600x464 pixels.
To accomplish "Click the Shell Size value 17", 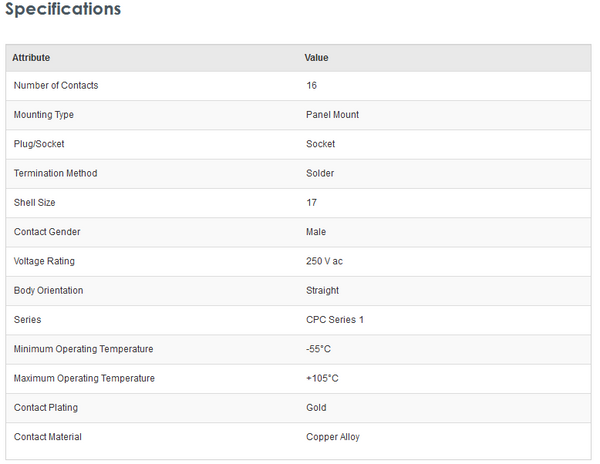I will tap(312, 203).
